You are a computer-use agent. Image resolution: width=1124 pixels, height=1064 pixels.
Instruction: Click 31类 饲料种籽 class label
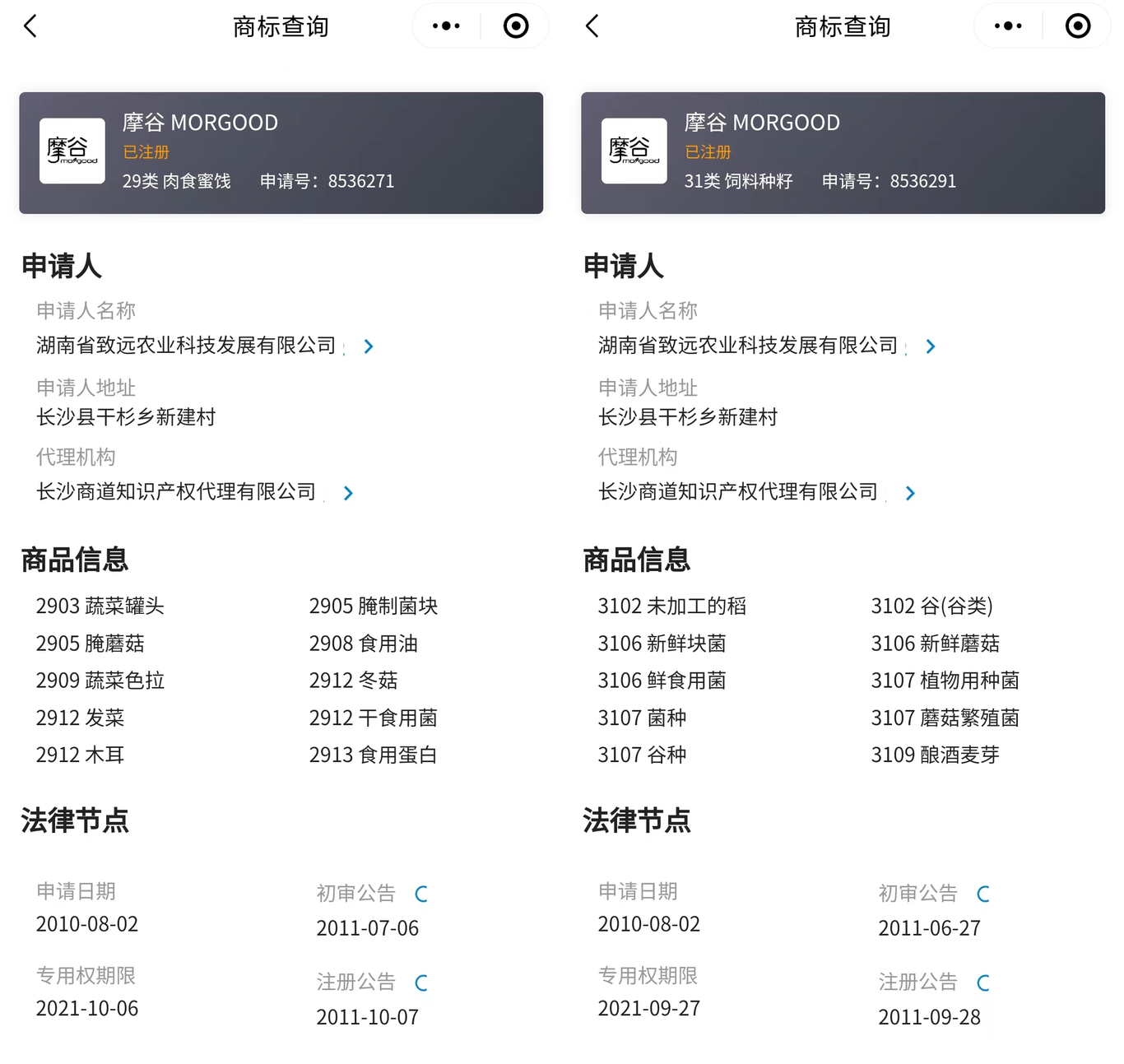click(739, 181)
